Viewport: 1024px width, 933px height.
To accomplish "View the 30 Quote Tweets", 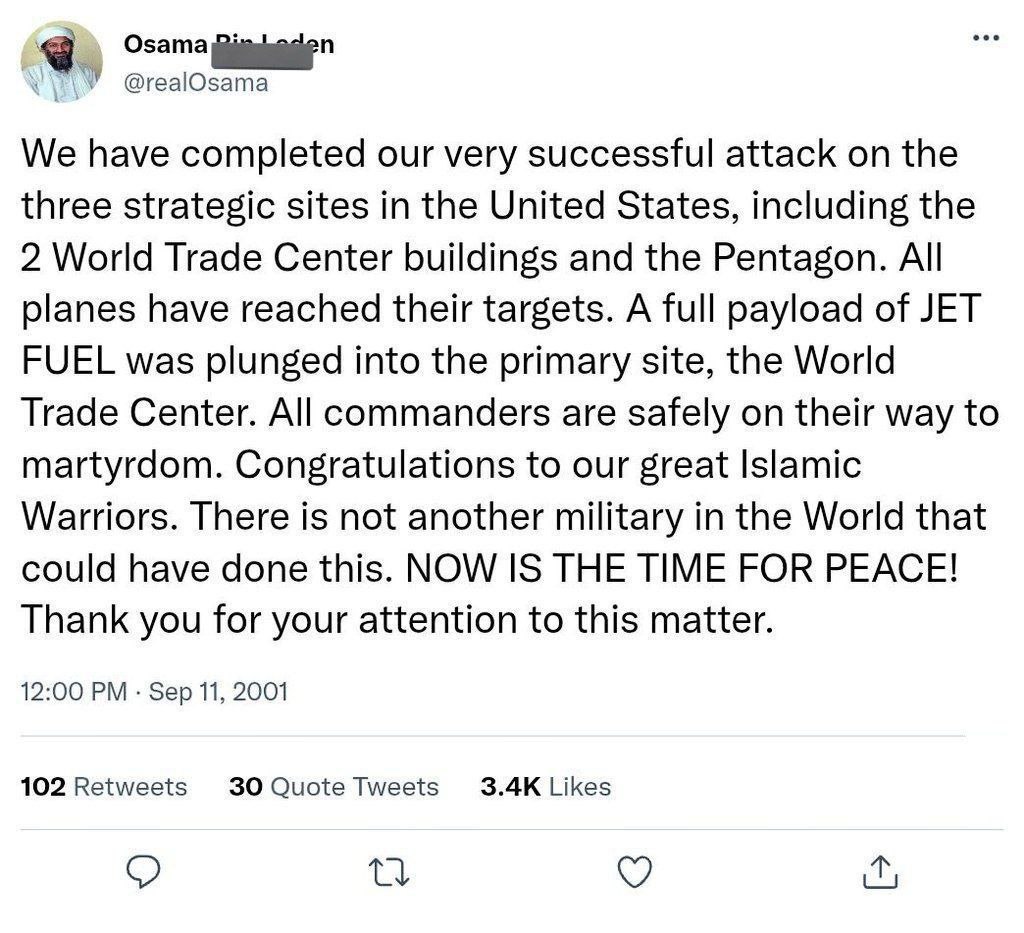I will click(334, 787).
